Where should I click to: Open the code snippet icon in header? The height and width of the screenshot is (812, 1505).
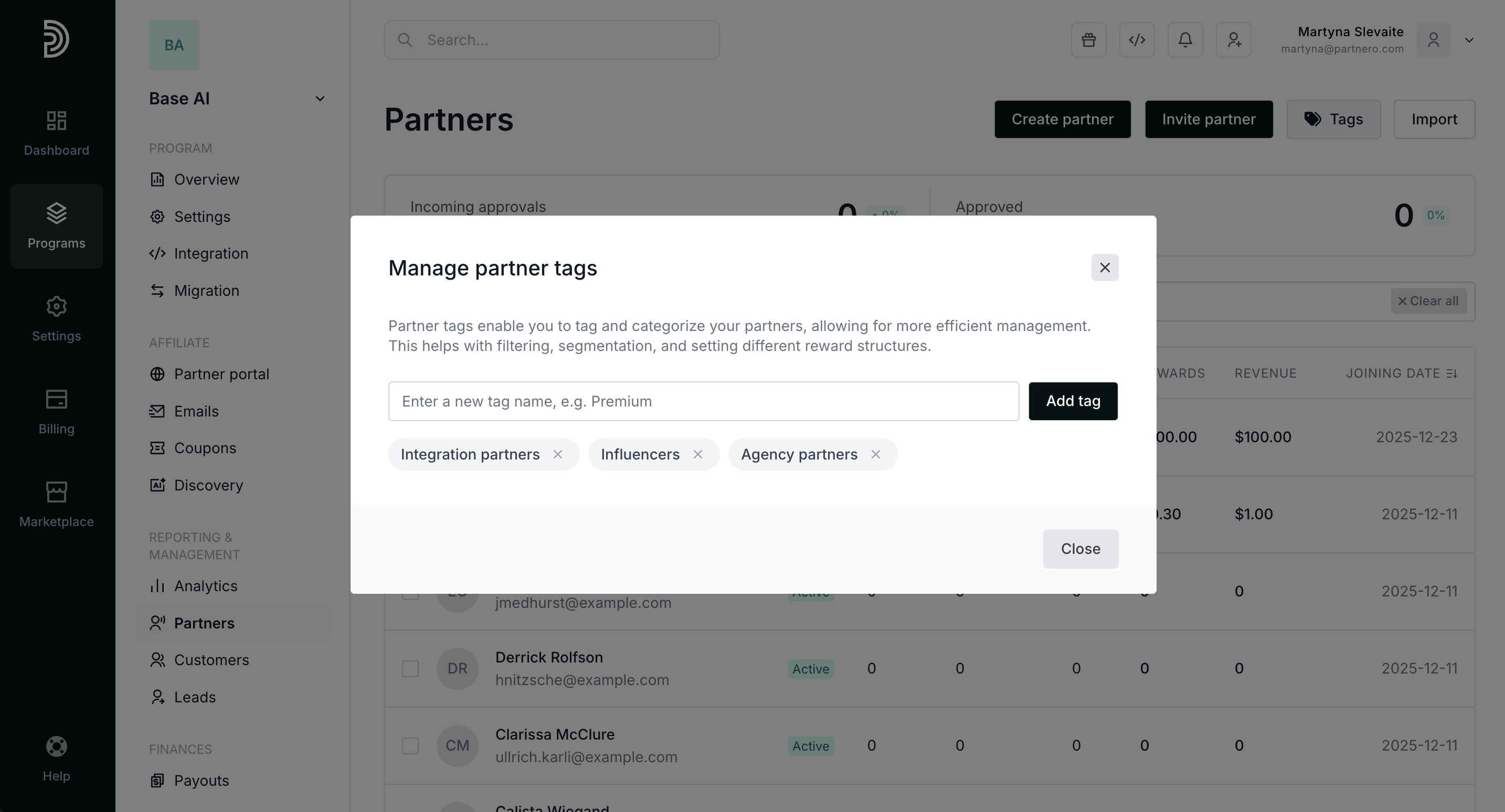[x=1137, y=40]
